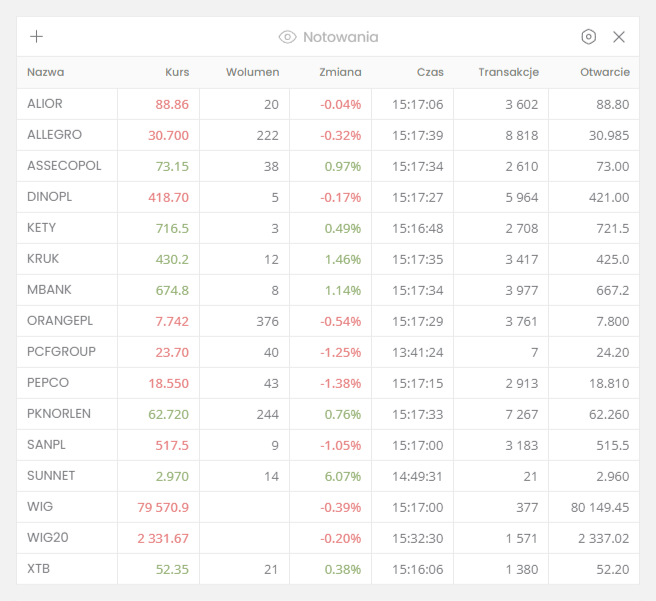Click PCFGROUP time 13:41:24

pos(418,352)
